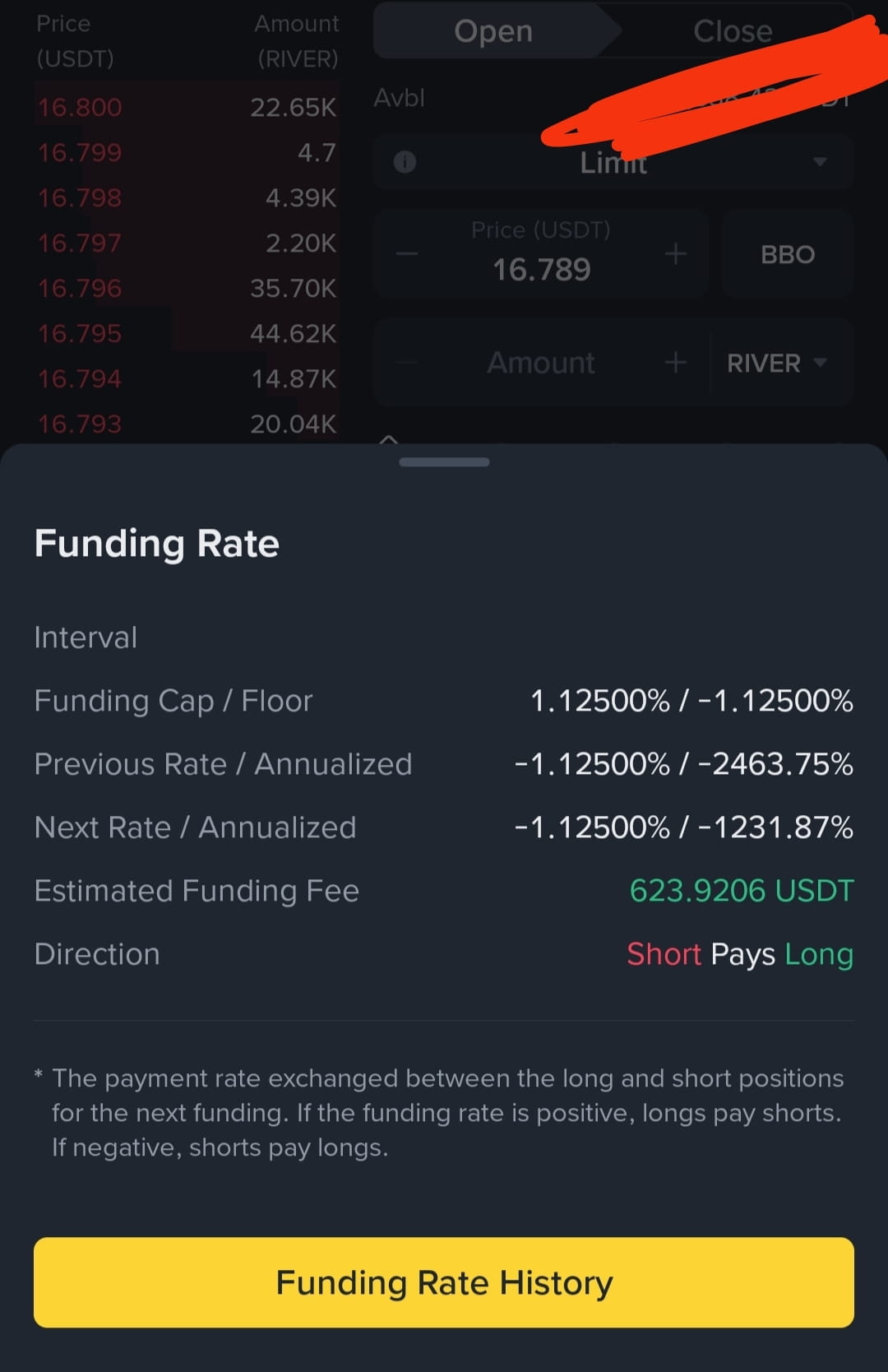Increase price with the plus button

coord(676,253)
